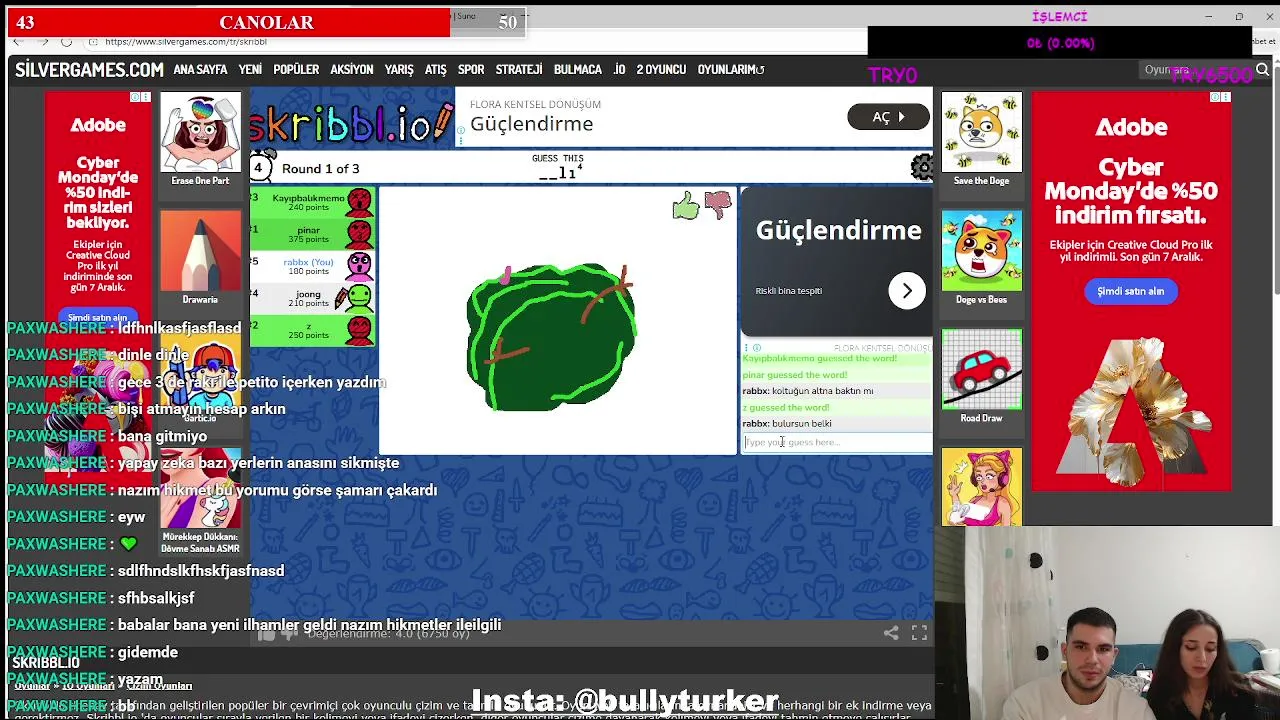Click pinar's red avatar

tap(359, 234)
